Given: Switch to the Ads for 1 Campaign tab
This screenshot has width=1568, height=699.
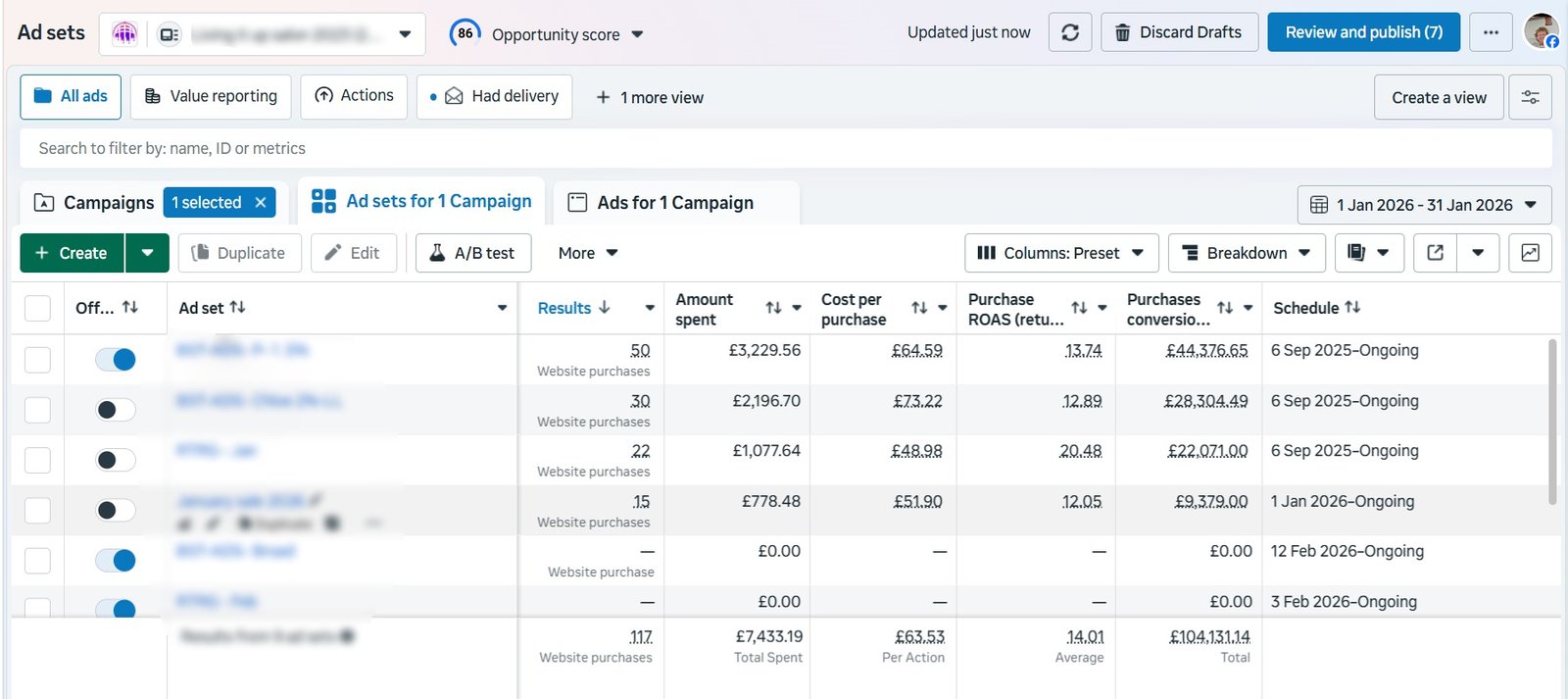Looking at the screenshot, I should (x=675, y=203).
